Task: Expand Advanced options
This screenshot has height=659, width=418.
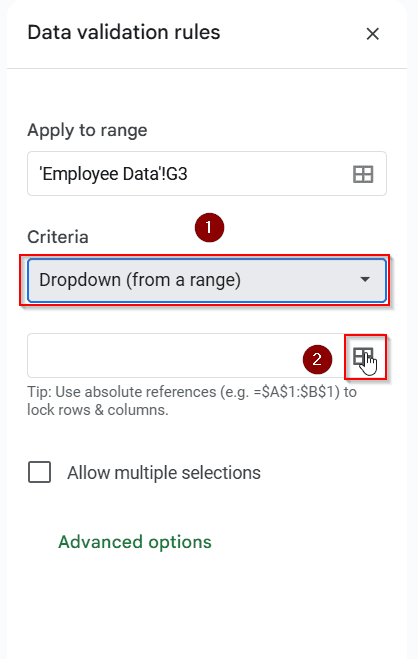Action: point(135,542)
